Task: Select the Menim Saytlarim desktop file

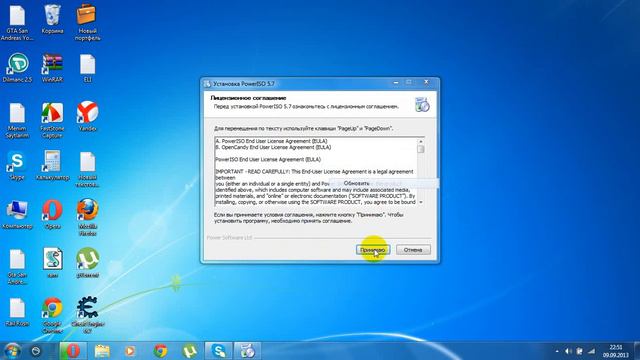Action: coord(17,120)
